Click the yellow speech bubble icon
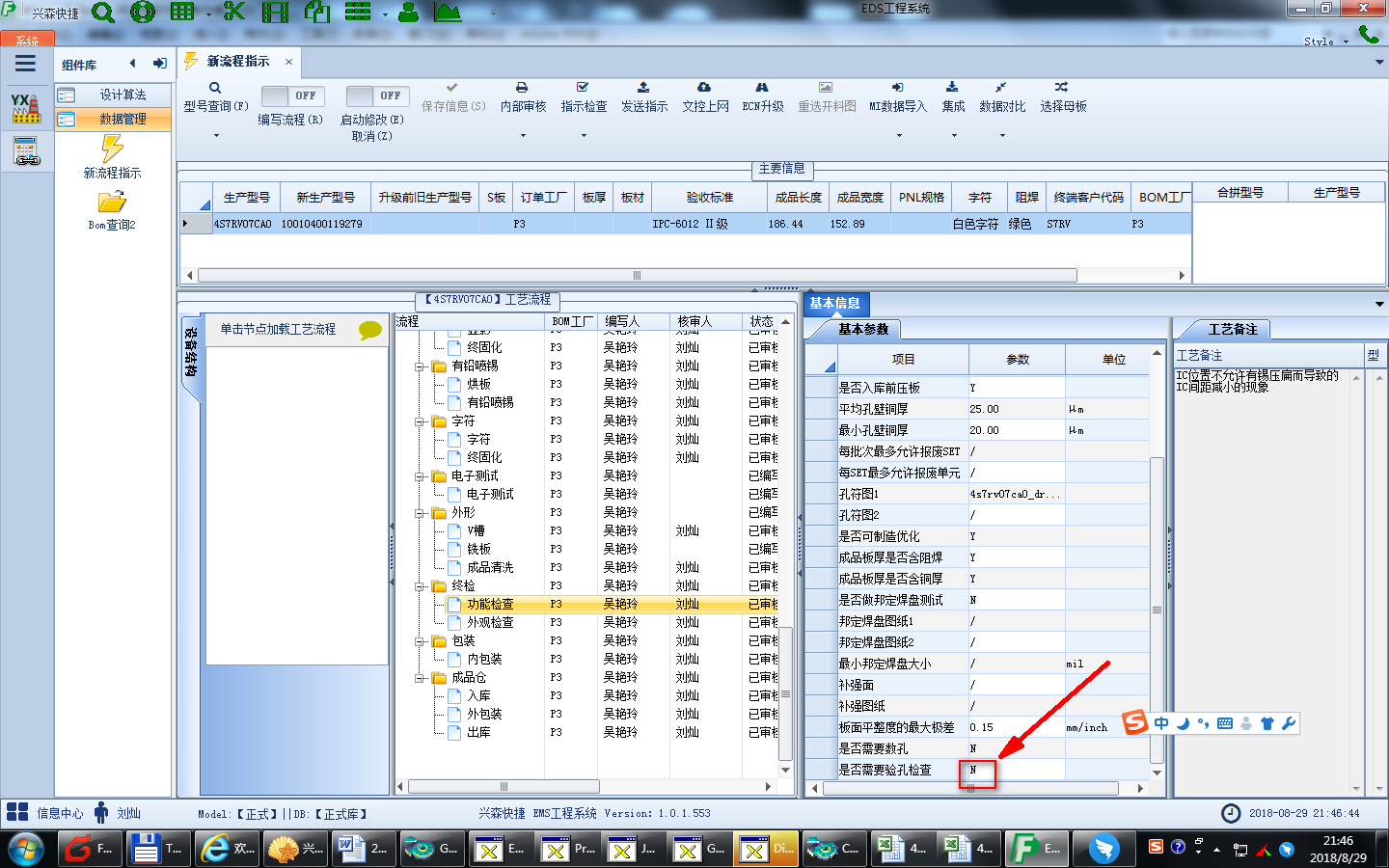 coord(370,330)
